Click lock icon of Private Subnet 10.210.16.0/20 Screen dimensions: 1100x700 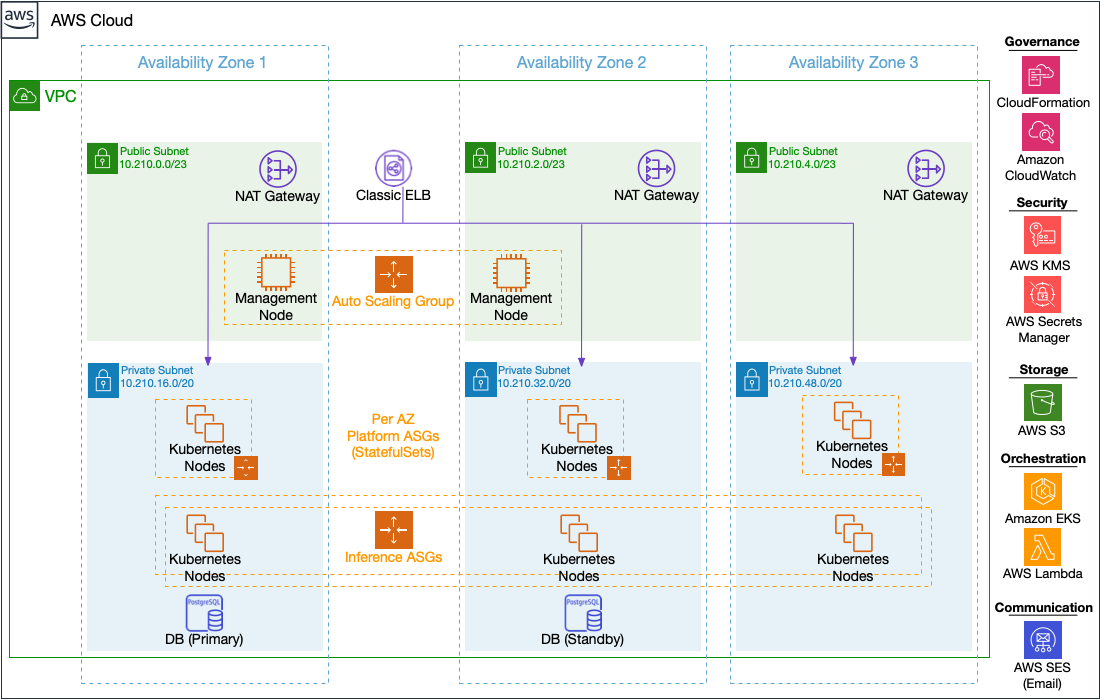pos(103,380)
